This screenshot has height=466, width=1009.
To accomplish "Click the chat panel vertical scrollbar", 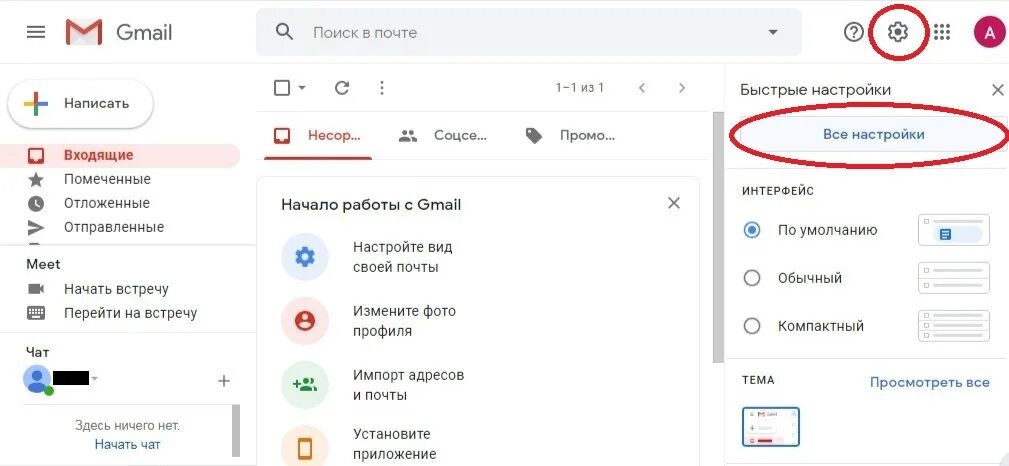I will tap(236, 430).
